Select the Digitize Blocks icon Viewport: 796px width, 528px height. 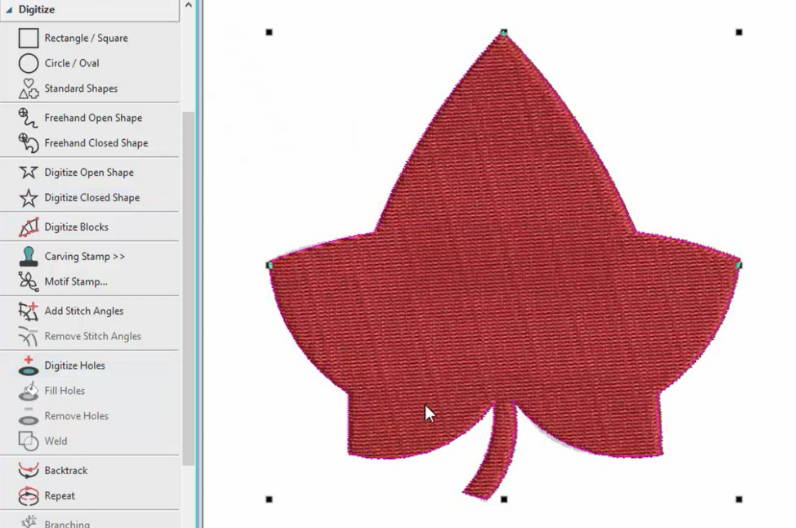tap(28, 227)
